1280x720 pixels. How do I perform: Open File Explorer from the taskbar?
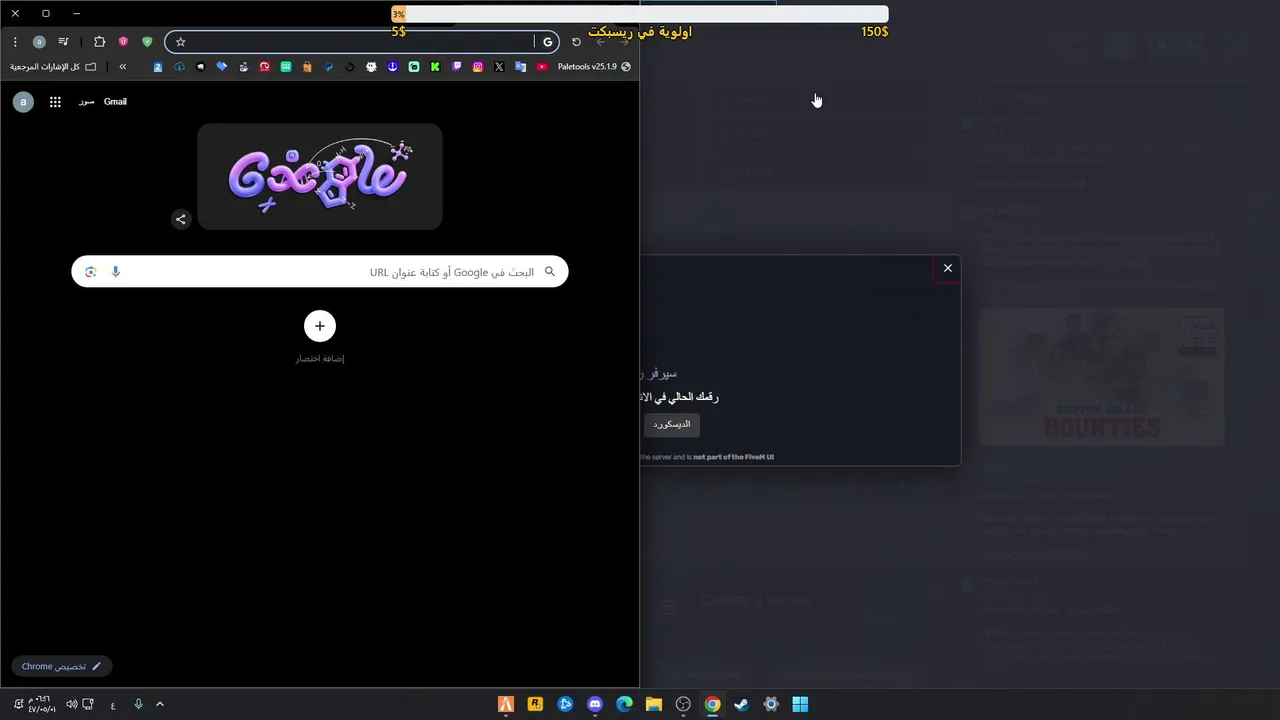click(653, 704)
